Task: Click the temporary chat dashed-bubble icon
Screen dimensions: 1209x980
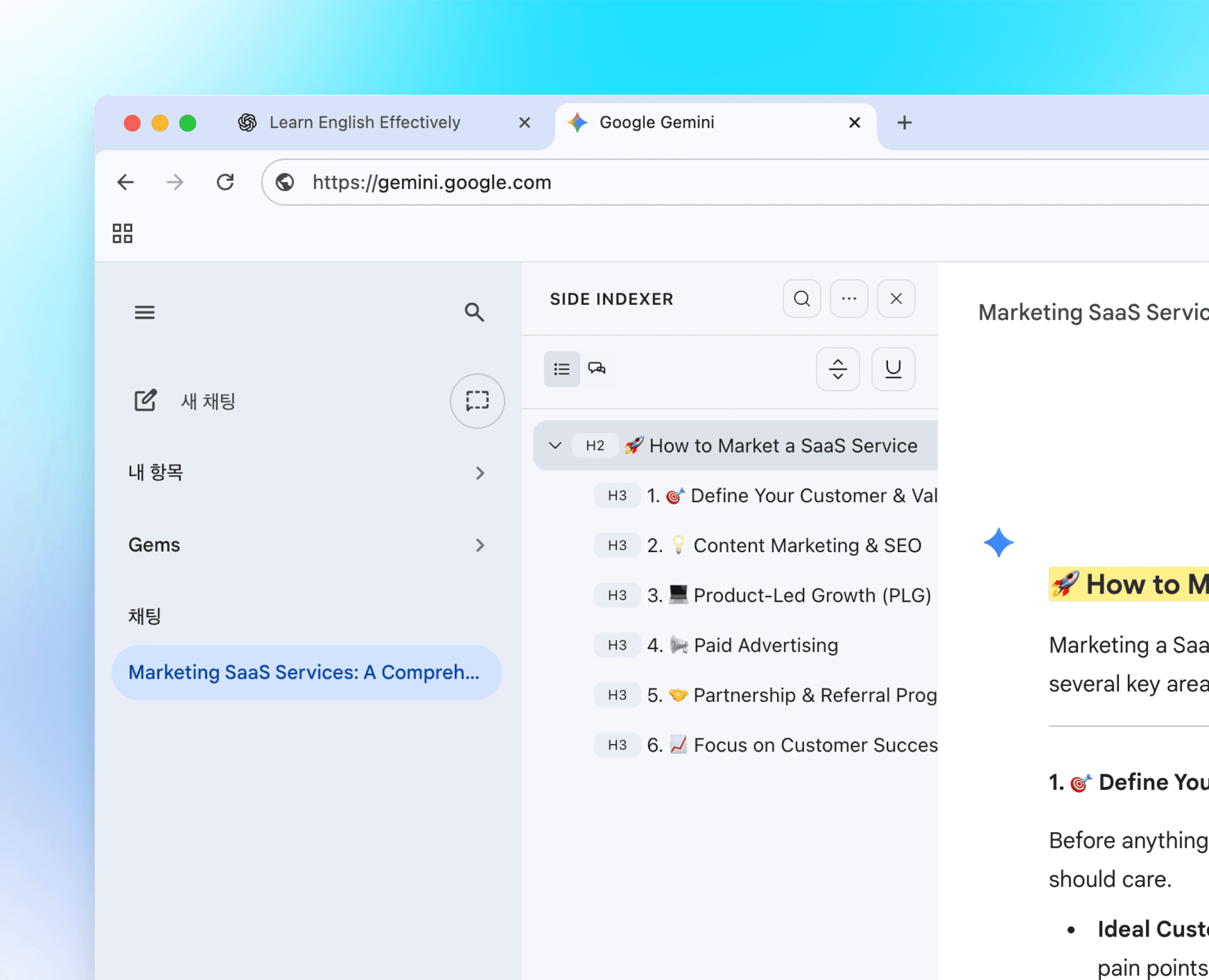Action: (477, 401)
